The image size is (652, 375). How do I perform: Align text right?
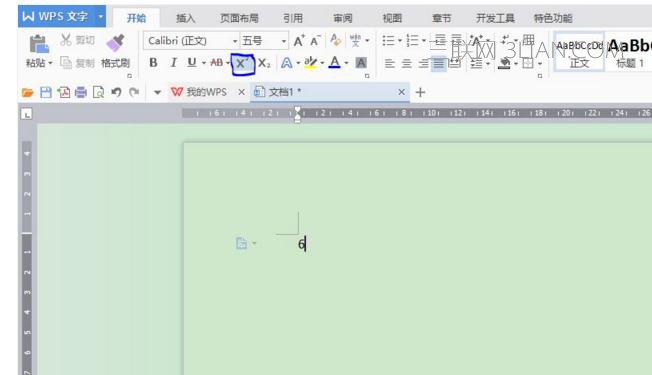click(423, 64)
